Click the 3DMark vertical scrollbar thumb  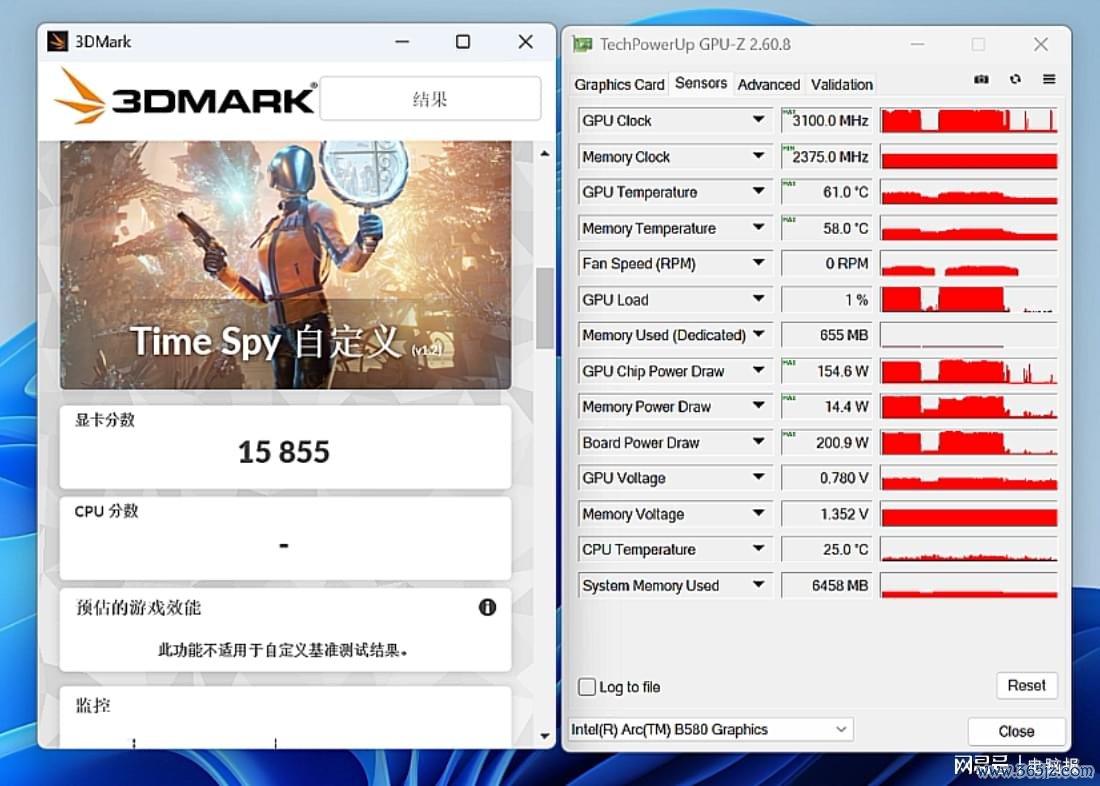(545, 308)
